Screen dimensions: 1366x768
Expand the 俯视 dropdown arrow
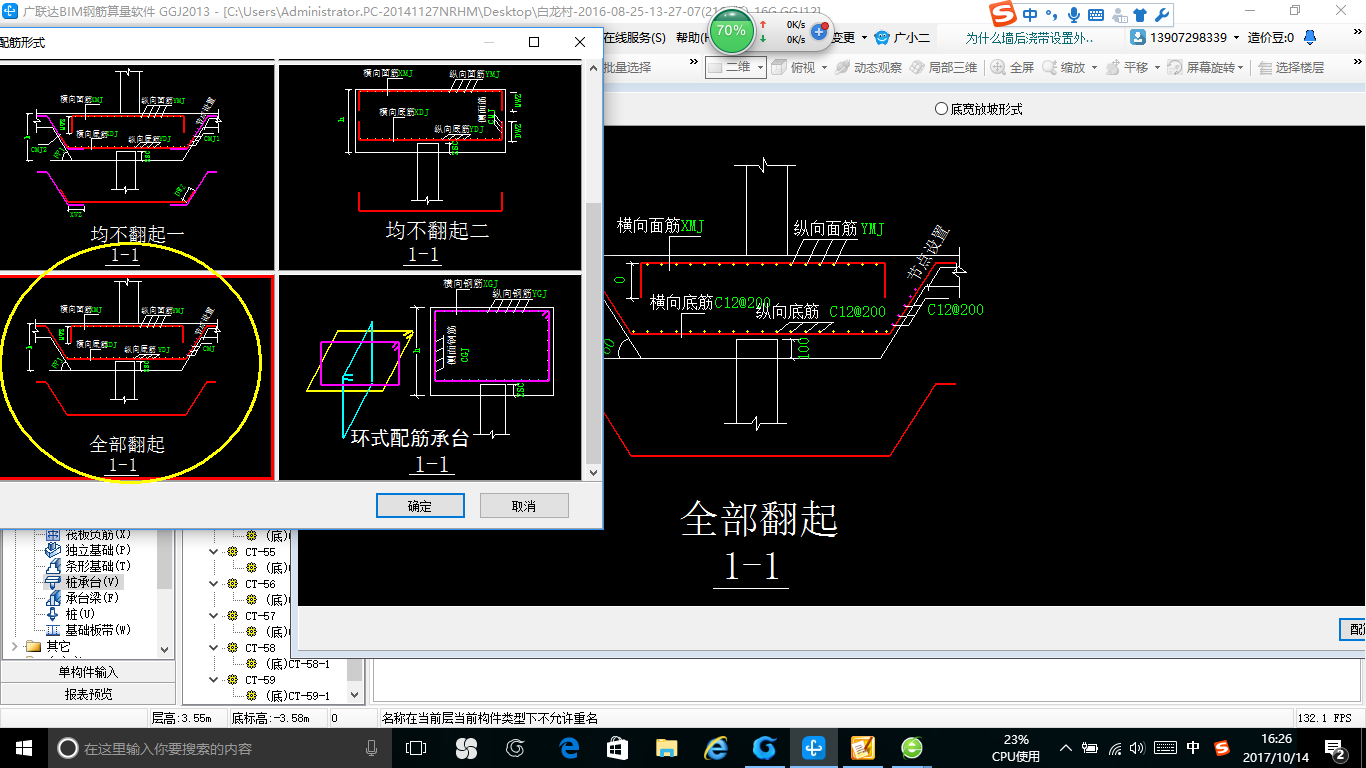pos(825,68)
